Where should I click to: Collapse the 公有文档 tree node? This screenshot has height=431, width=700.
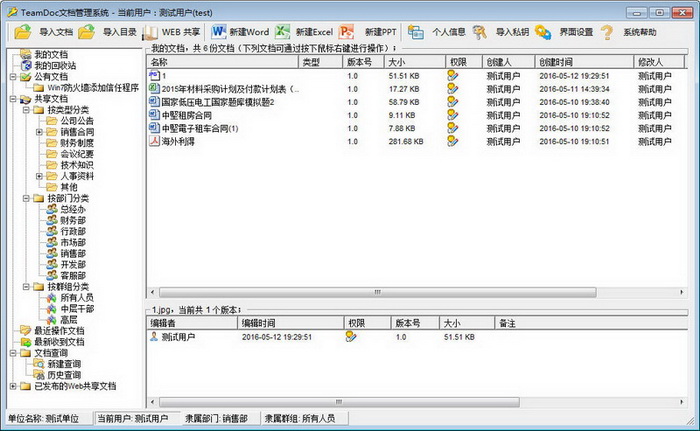[x=13, y=76]
